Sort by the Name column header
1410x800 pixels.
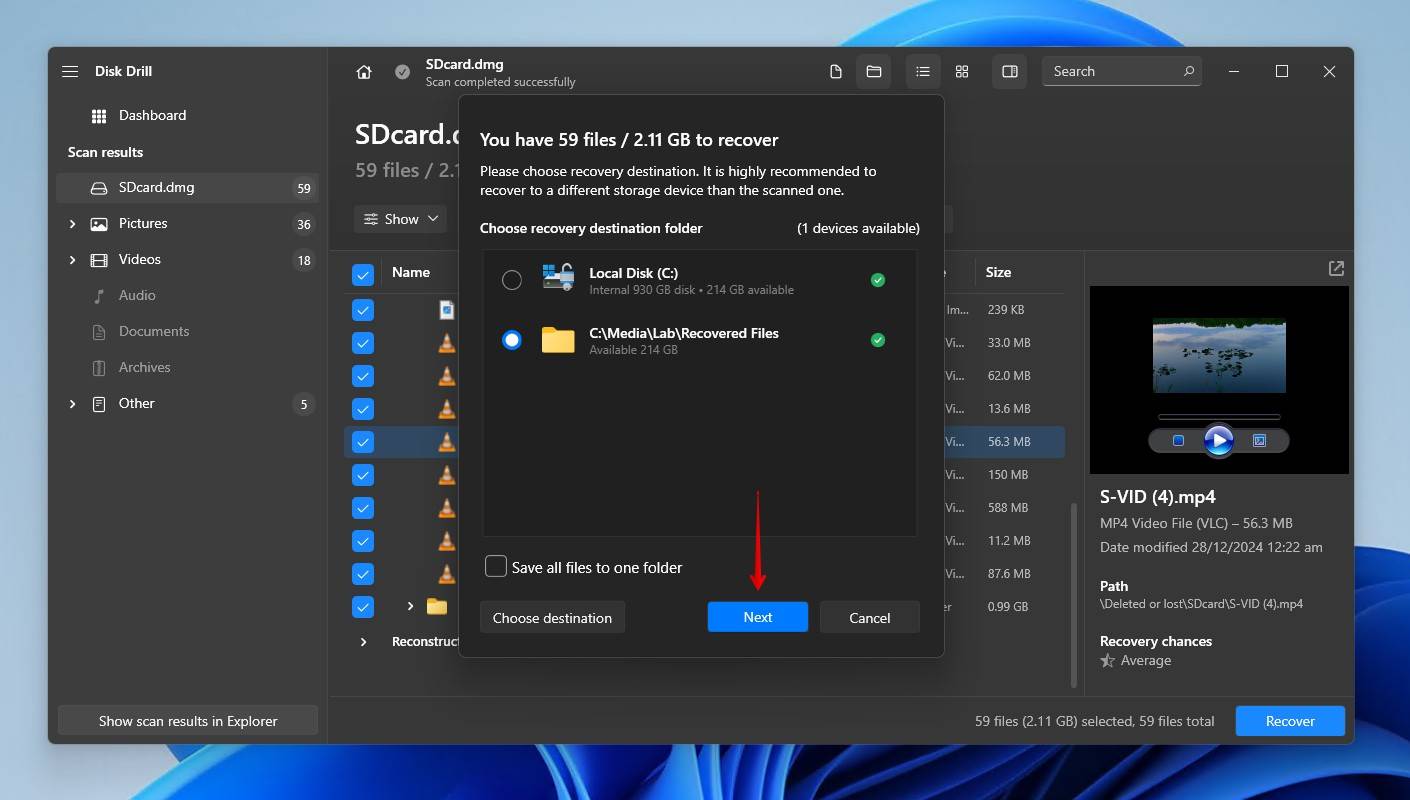pos(411,272)
